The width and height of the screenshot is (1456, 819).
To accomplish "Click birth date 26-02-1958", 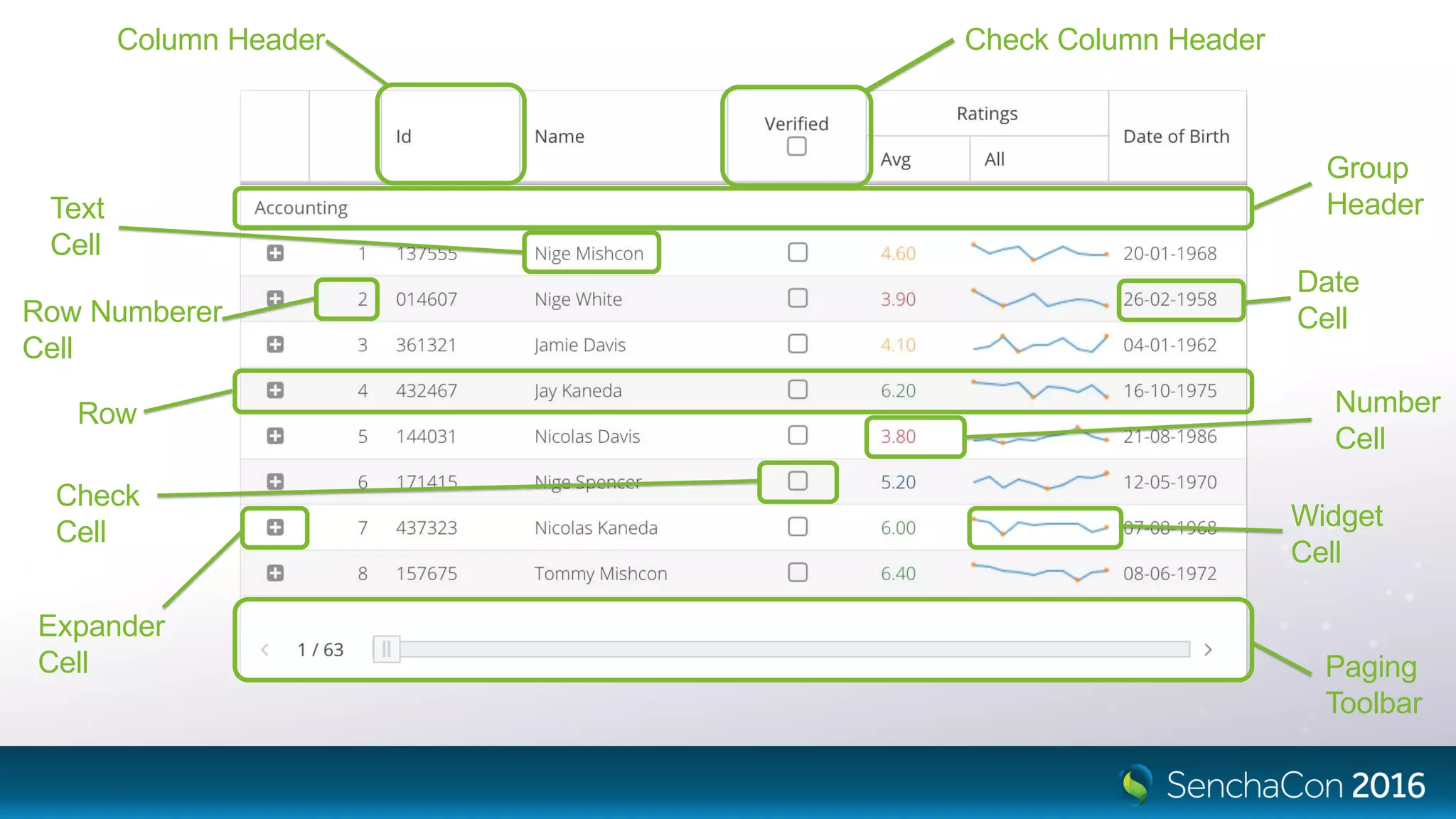I will (x=1170, y=299).
